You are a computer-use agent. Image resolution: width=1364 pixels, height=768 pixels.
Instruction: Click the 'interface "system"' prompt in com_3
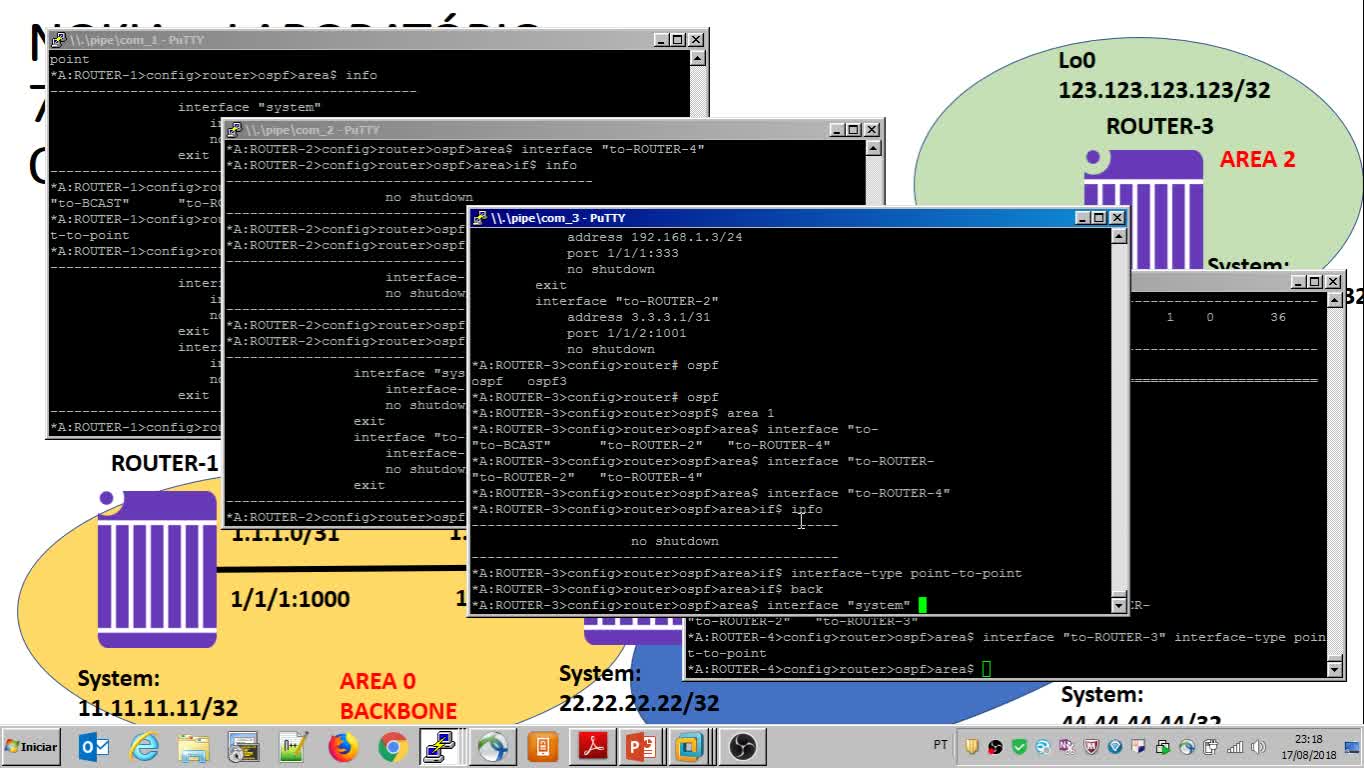pos(692,605)
